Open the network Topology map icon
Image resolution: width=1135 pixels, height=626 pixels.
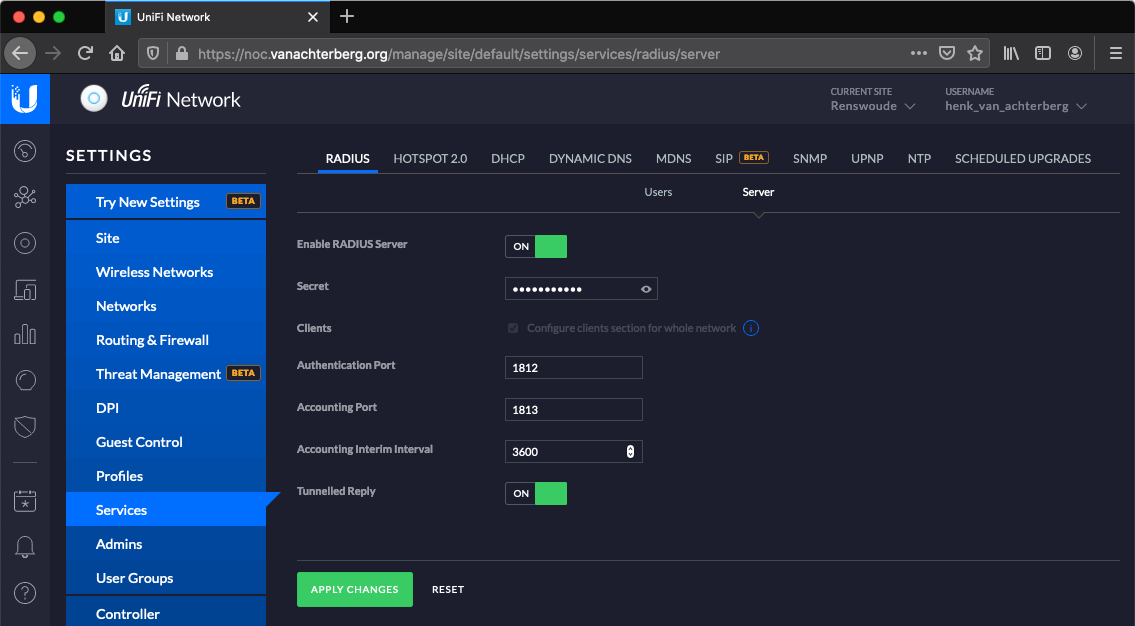25,197
